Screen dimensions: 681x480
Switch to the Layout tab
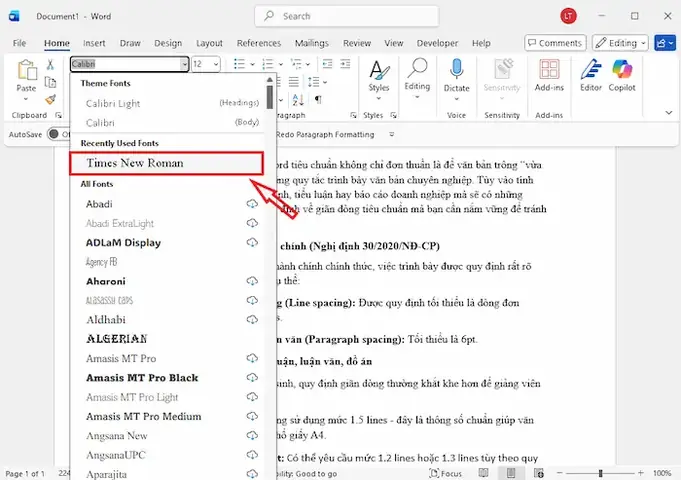(209, 43)
